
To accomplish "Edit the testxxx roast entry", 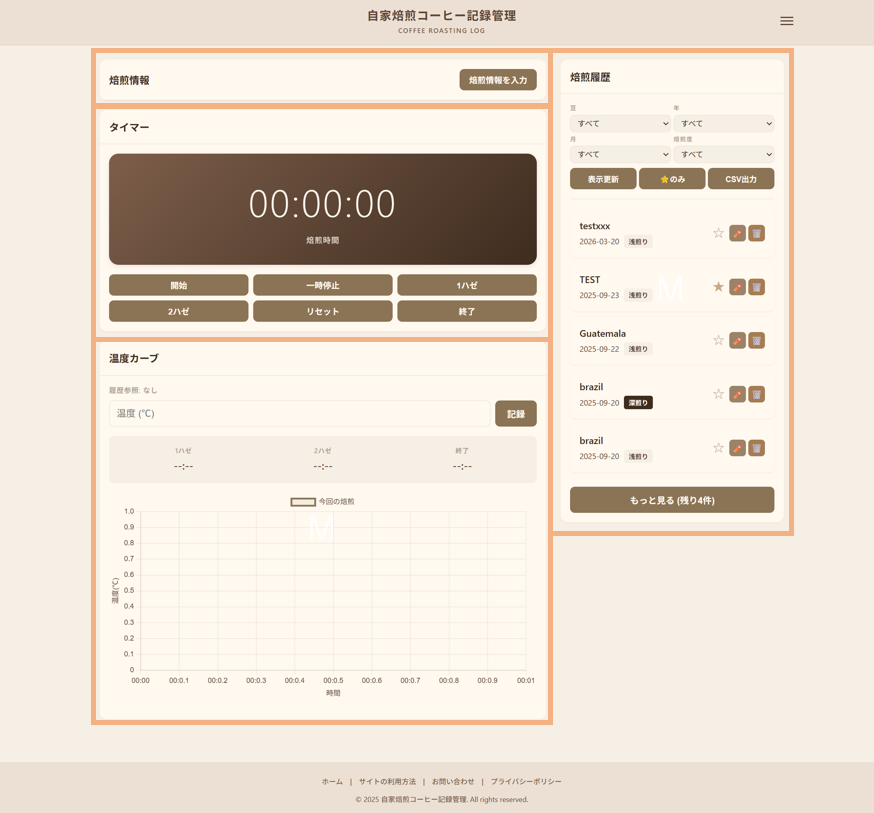I will pos(737,233).
